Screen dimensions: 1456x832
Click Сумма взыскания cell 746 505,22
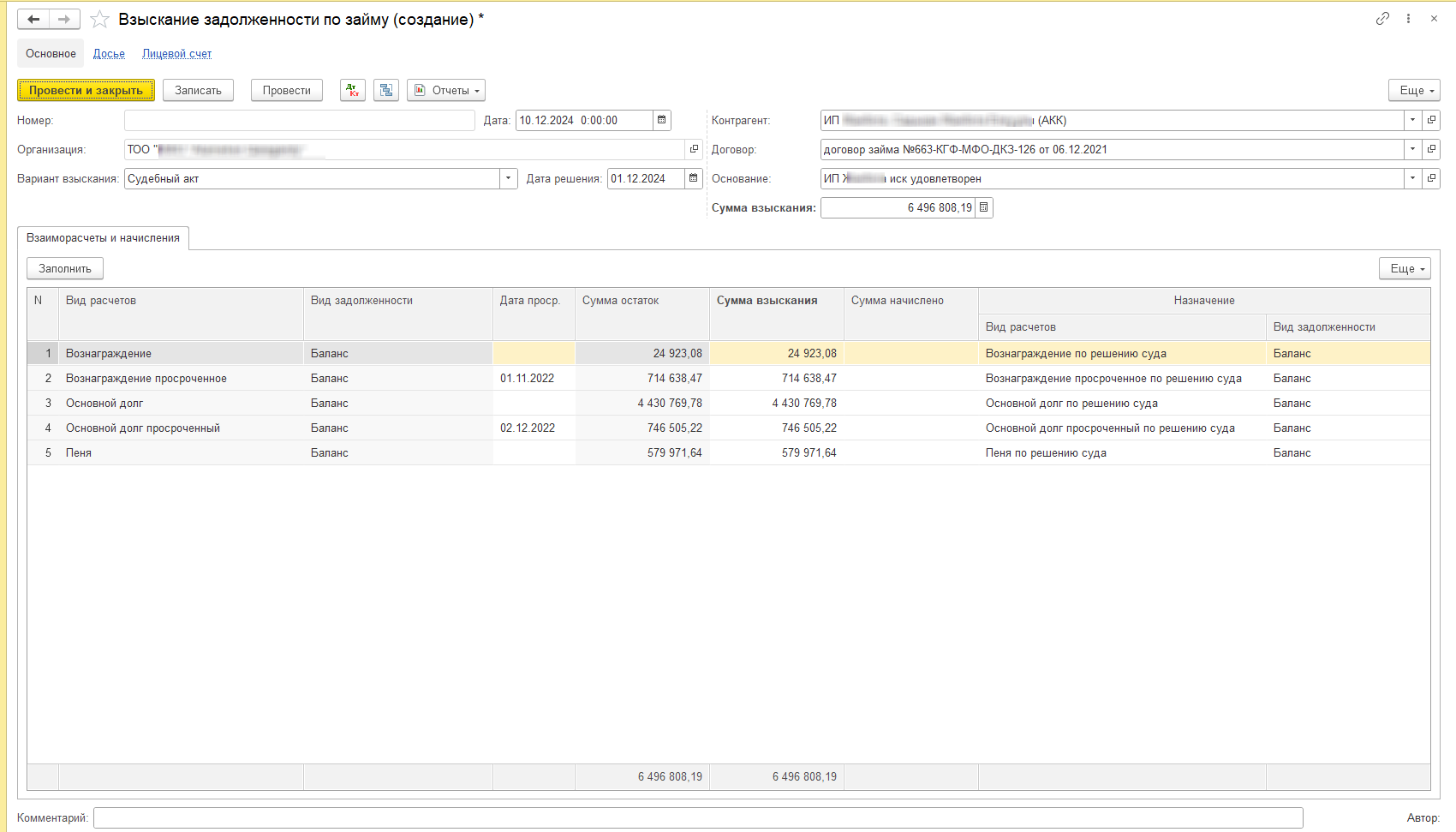pos(777,428)
